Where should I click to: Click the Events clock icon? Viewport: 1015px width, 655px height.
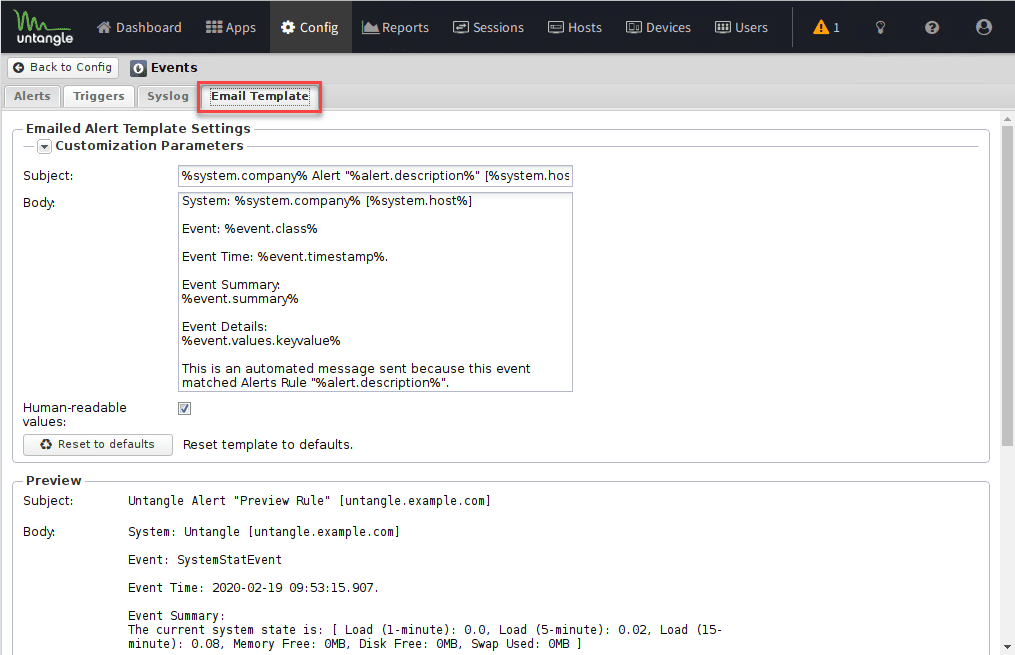[138, 68]
